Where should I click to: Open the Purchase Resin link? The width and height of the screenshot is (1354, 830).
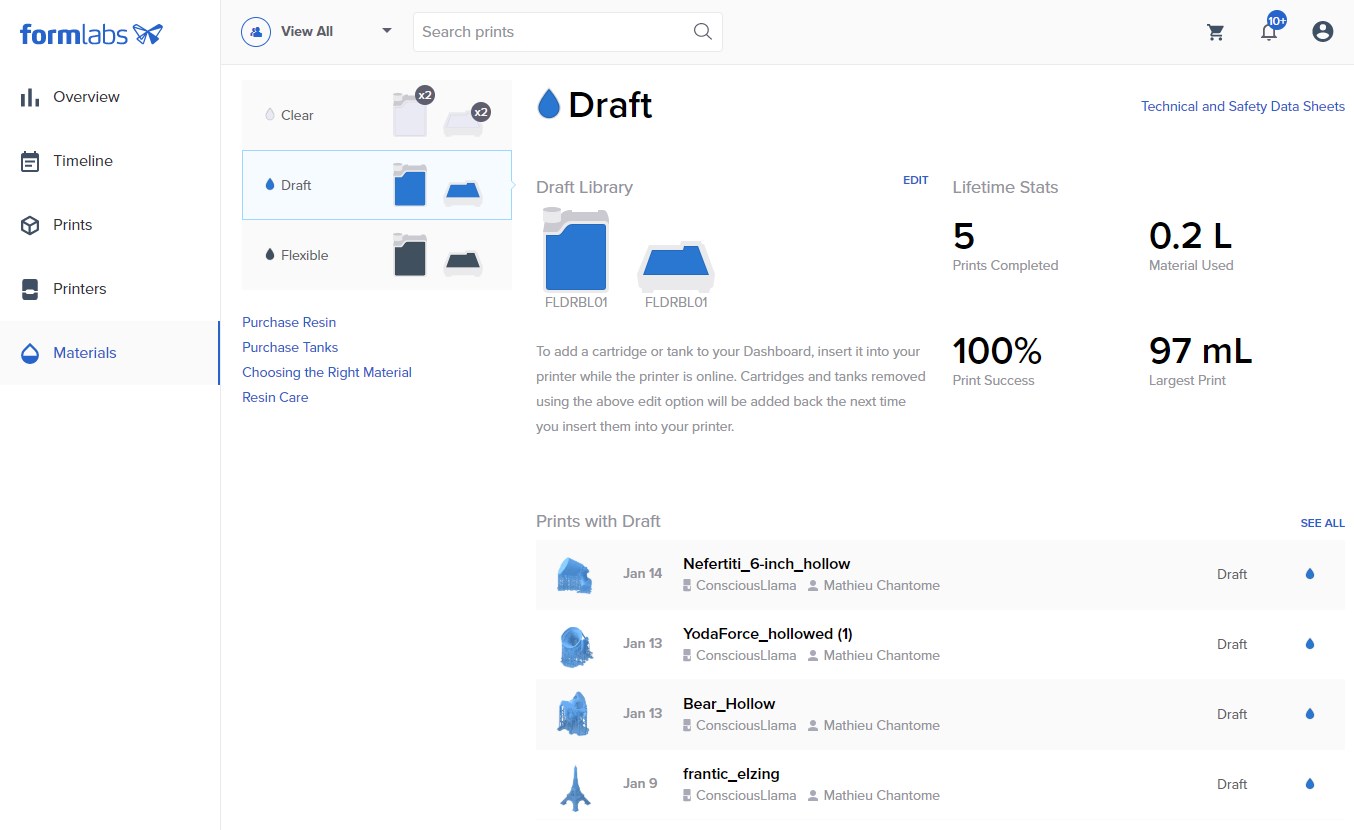click(289, 322)
